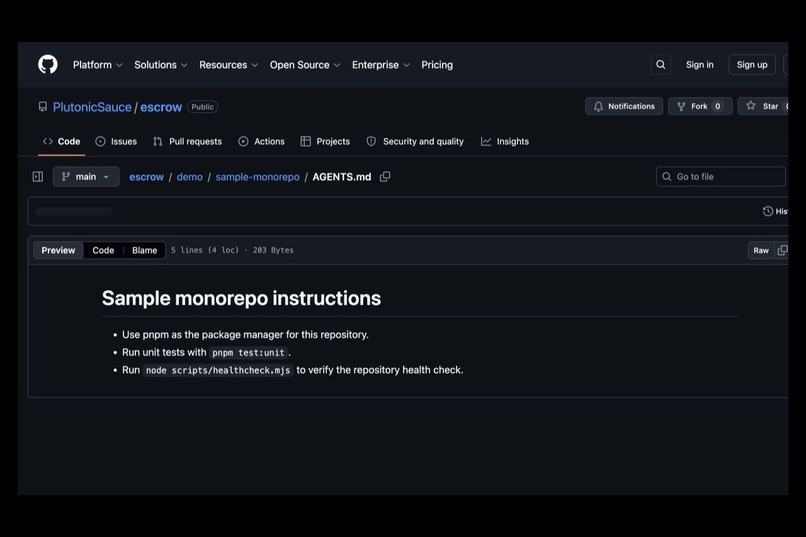Click the 'Sample monorepo instructions' heading

tap(241, 298)
